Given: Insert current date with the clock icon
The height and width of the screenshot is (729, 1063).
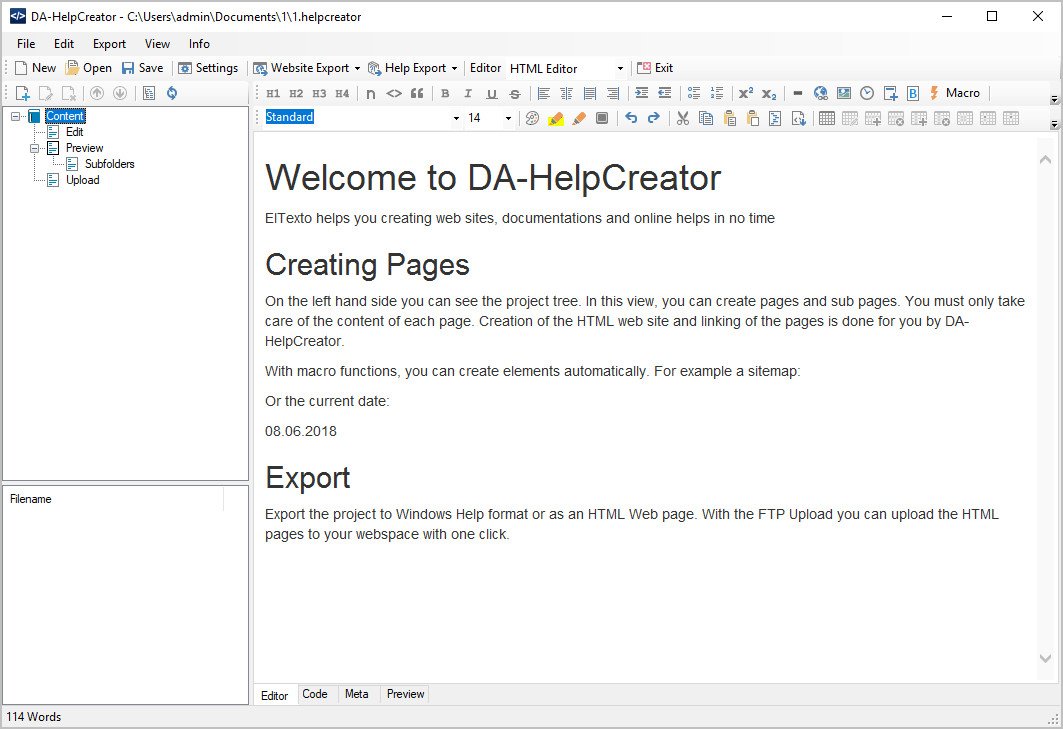Looking at the screenshot, I should click(867, 94).
